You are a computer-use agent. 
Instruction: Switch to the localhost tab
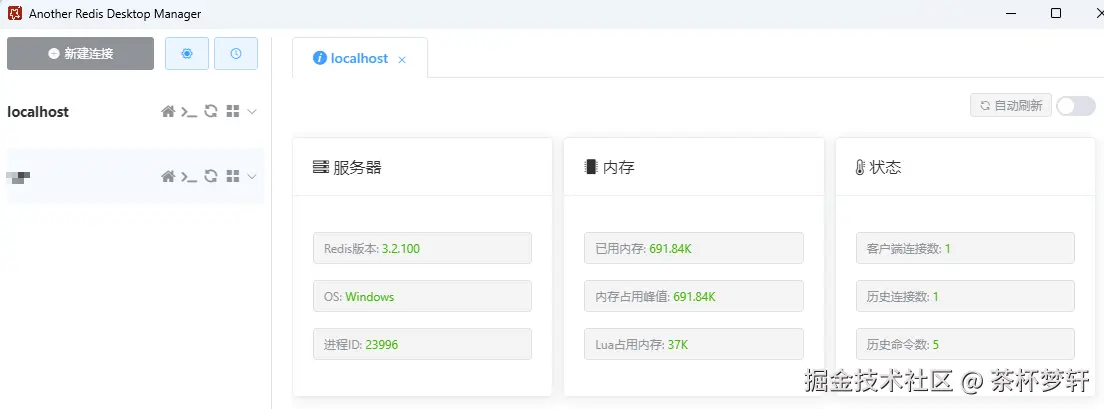(x=359, y=58)
